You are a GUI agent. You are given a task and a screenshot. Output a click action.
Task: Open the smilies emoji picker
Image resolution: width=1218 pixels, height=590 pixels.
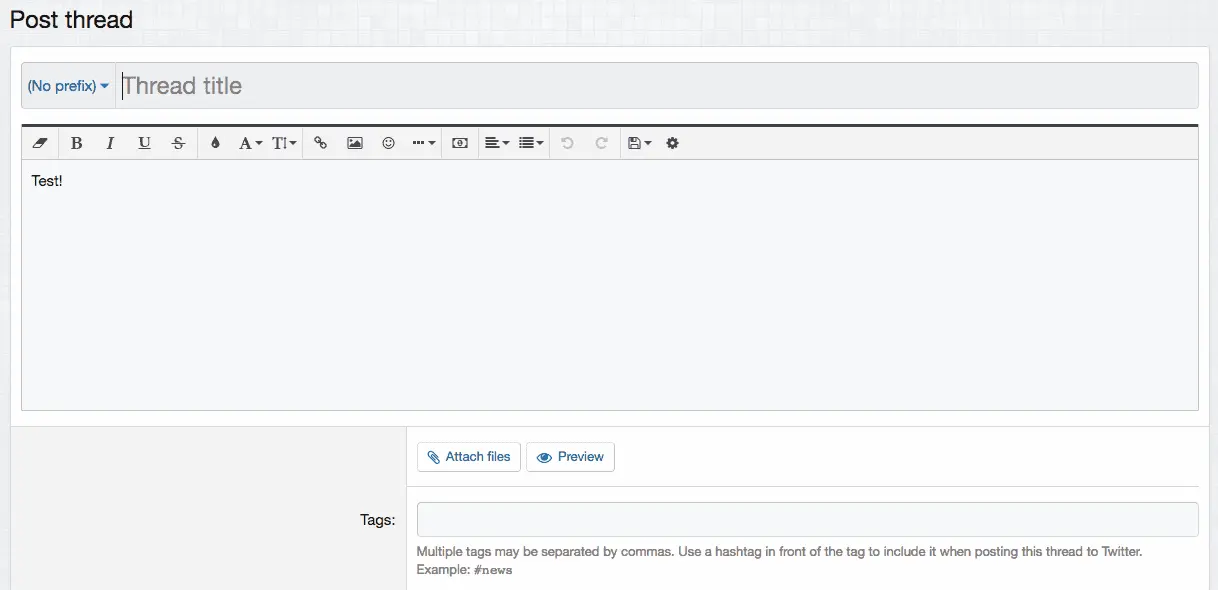[388, 143]
